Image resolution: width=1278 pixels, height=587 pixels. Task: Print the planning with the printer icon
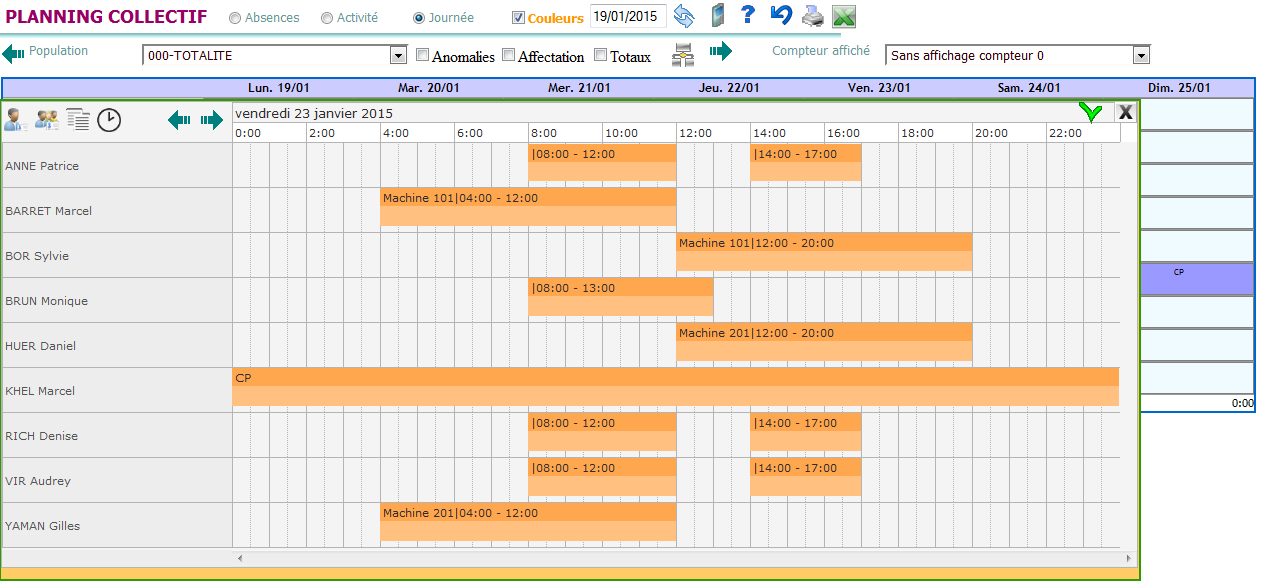(x=813, y=16)
